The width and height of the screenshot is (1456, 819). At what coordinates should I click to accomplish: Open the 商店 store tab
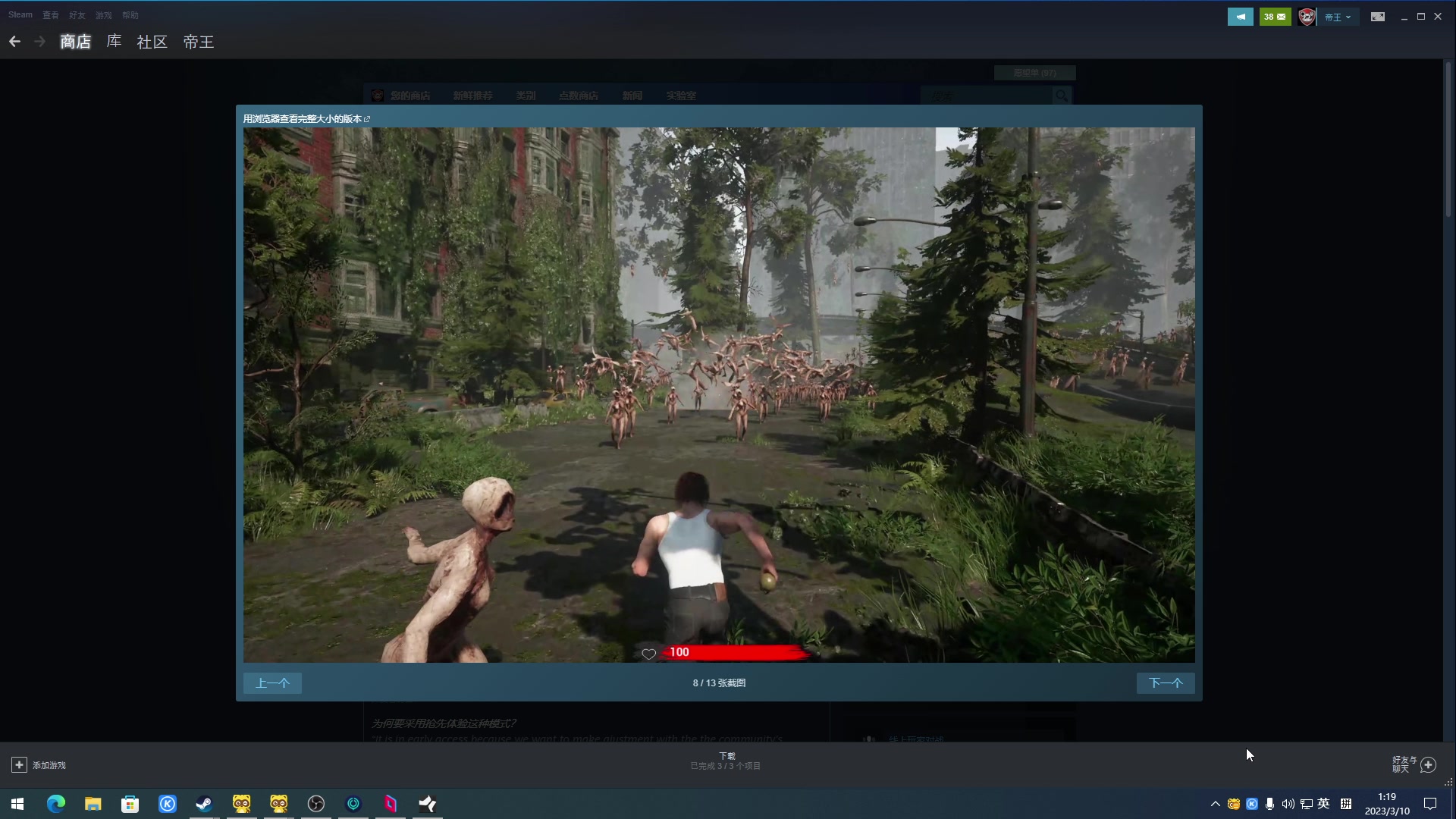[x=76, y=42]
